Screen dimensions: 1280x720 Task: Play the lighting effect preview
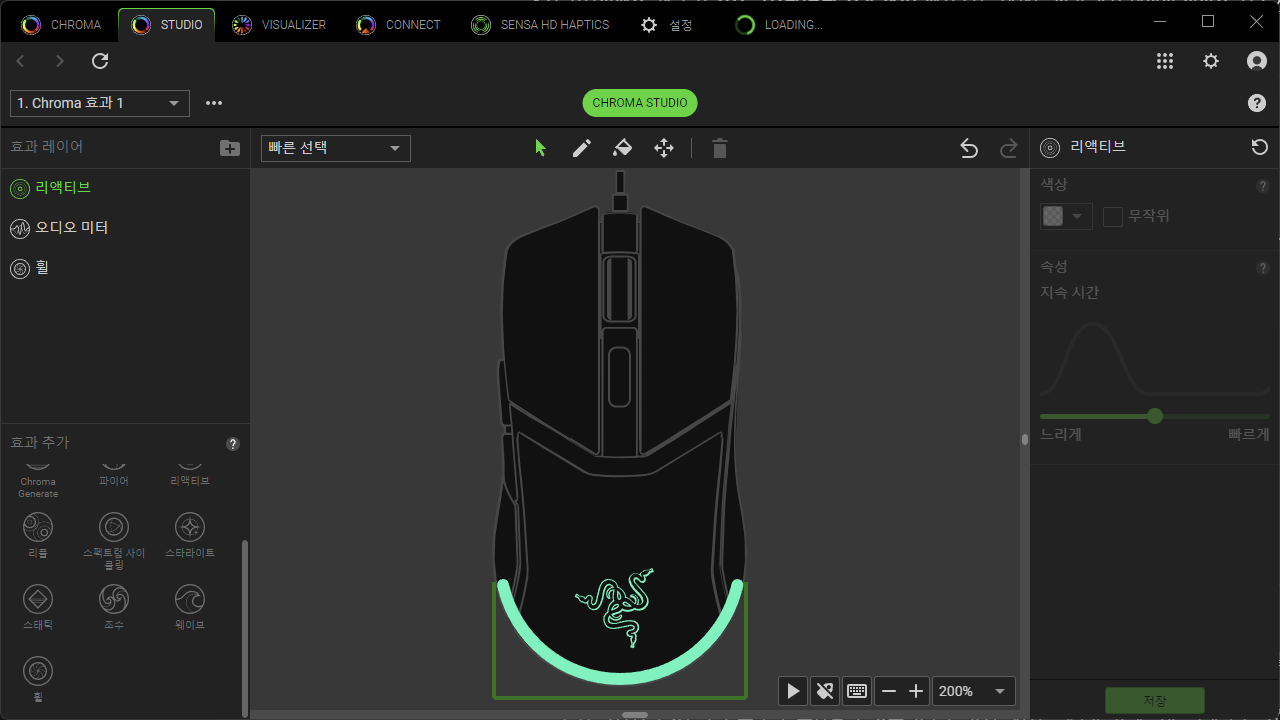tap(793, 691)
